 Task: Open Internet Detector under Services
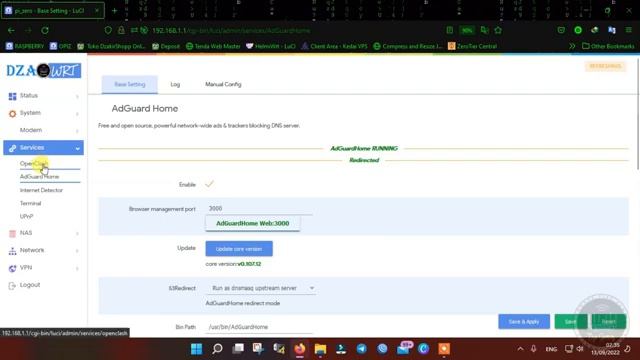click(x=41, y=190)
